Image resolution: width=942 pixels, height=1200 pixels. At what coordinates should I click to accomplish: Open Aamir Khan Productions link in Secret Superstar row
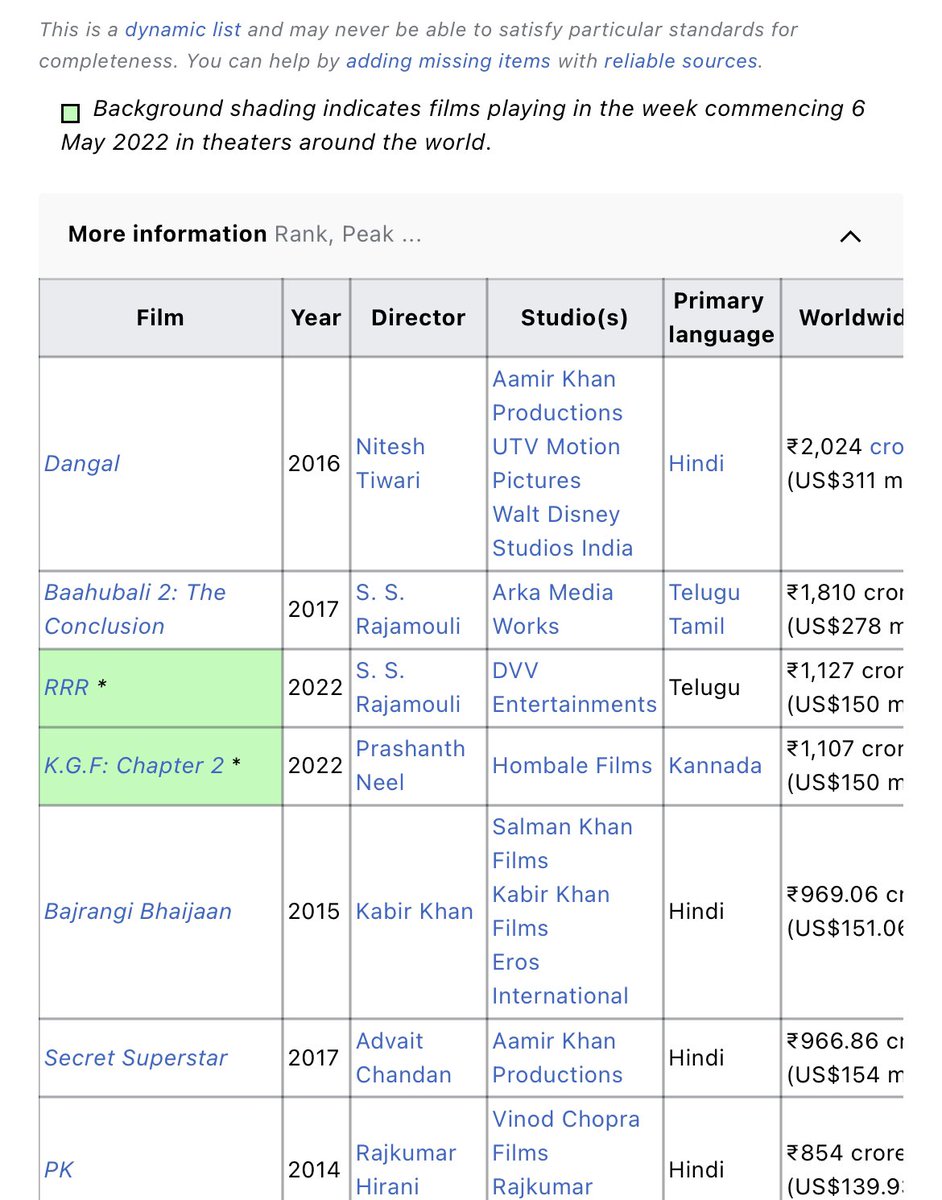557,1058
